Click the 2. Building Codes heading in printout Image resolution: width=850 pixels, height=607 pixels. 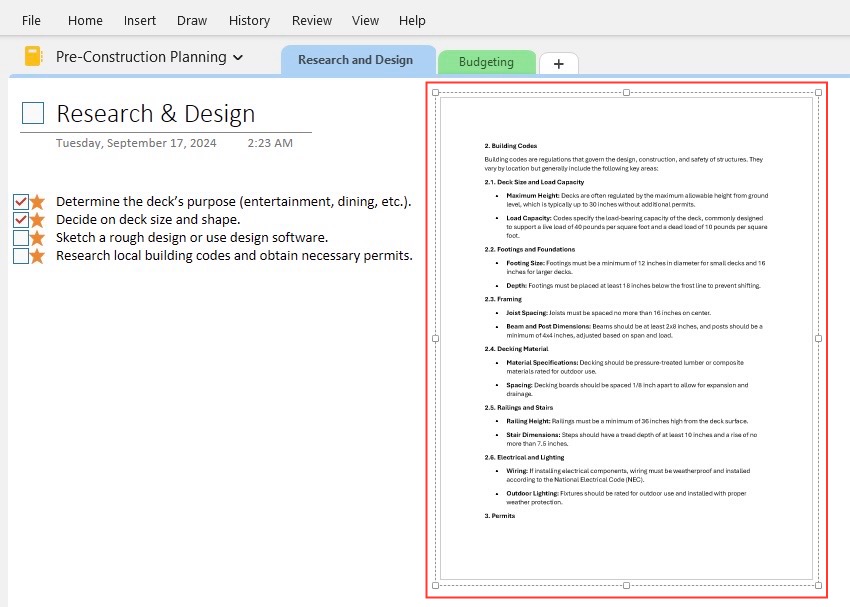511,146
